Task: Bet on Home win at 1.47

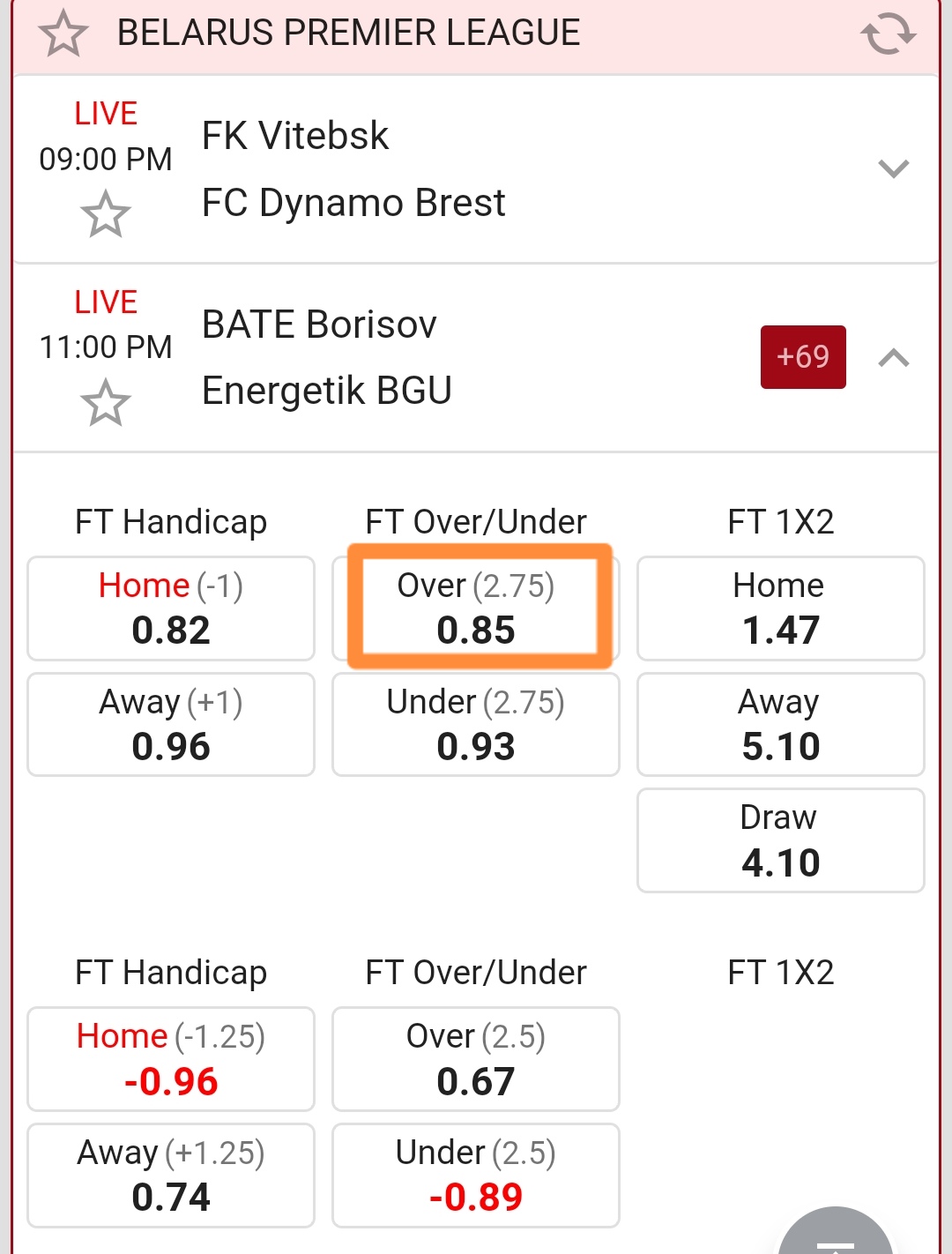Action: pos(780,608)
